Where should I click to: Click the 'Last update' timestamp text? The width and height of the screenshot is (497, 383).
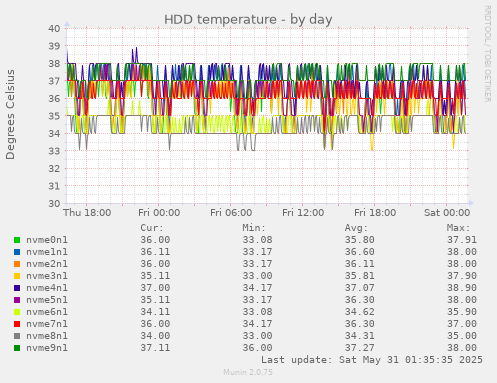(x=372, y=360)
